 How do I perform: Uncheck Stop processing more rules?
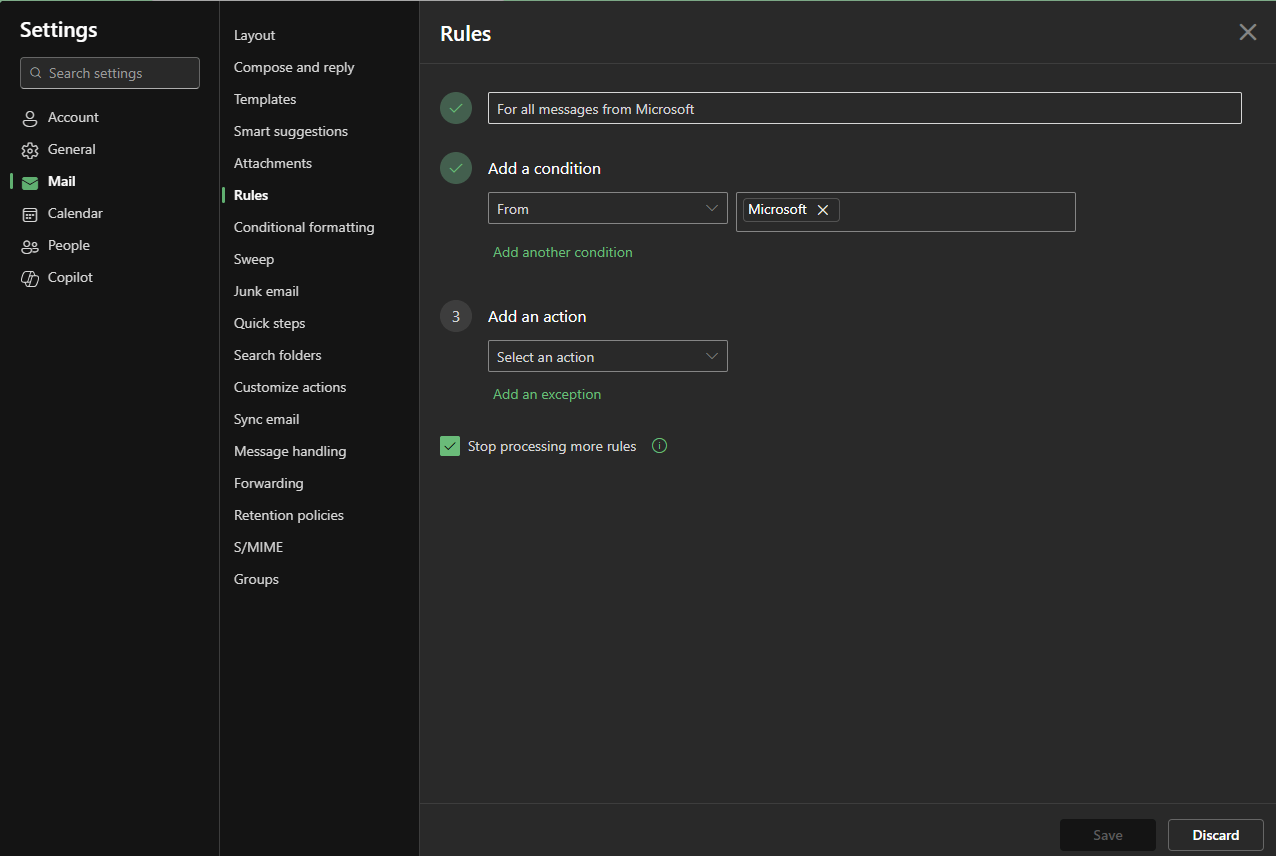pos(450,446)
